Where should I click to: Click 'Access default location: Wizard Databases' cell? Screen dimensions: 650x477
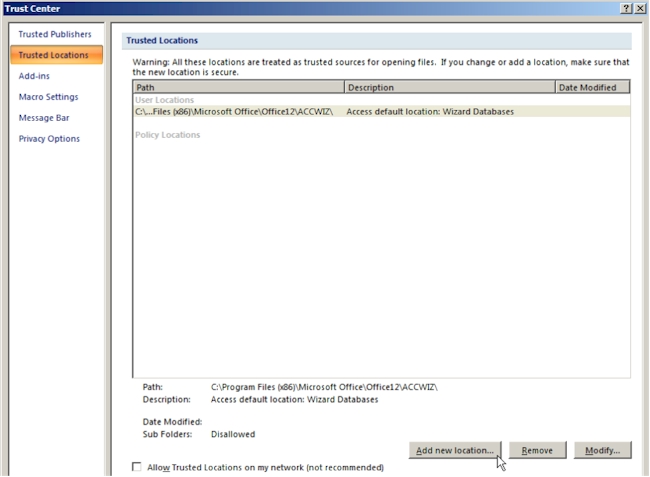pos(430,111)
